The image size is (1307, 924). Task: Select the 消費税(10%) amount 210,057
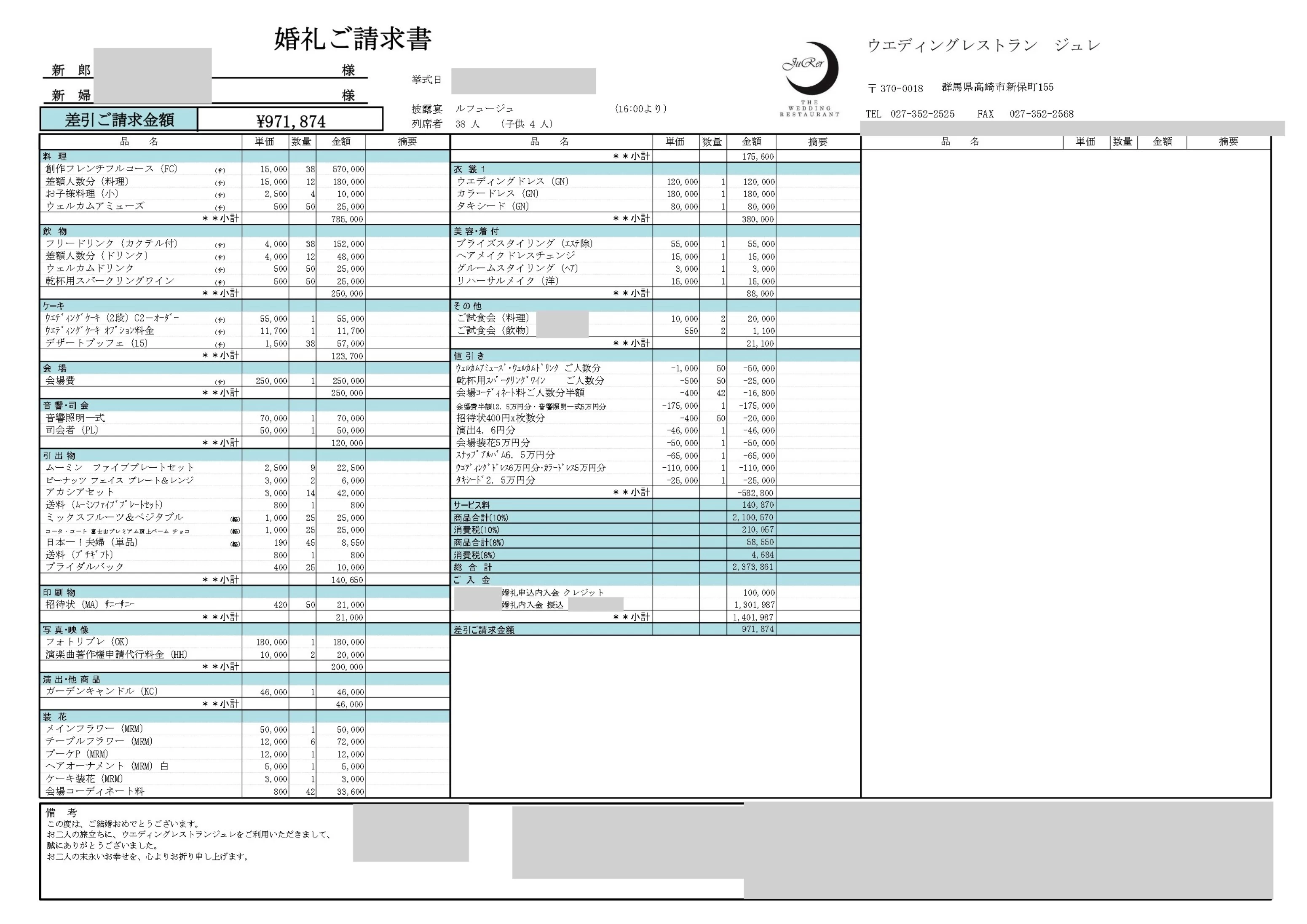click(758, 530)
